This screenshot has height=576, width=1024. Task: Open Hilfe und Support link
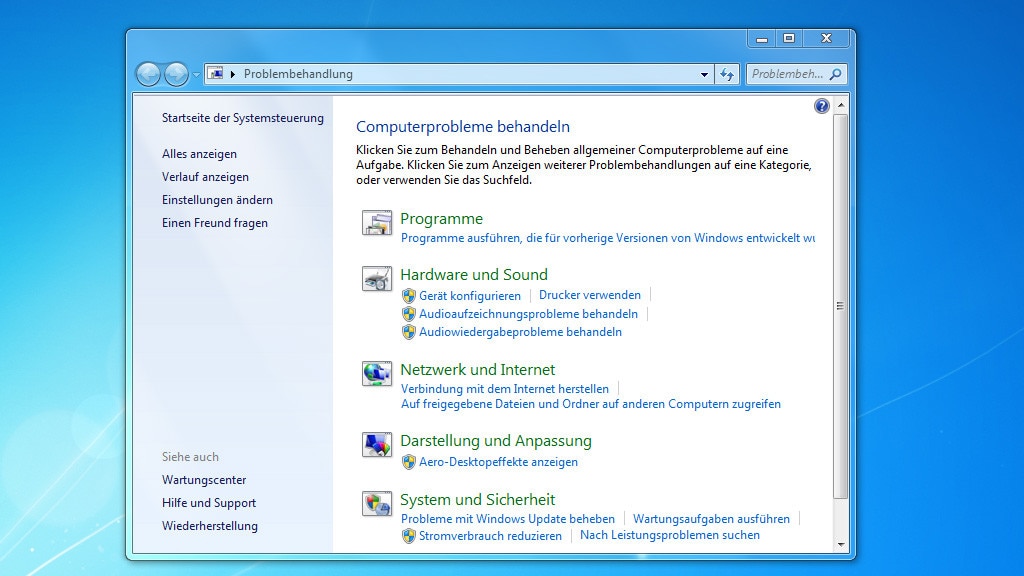pyautogui.click(x=209, y=503)
